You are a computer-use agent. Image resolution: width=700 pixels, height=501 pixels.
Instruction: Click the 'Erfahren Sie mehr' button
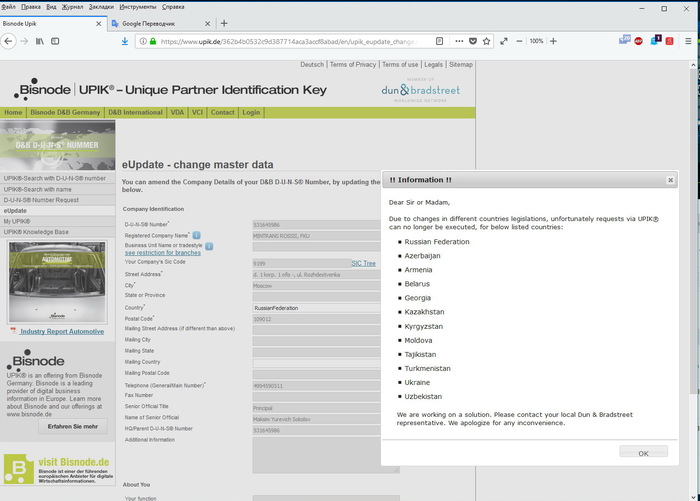coord(72,426)
